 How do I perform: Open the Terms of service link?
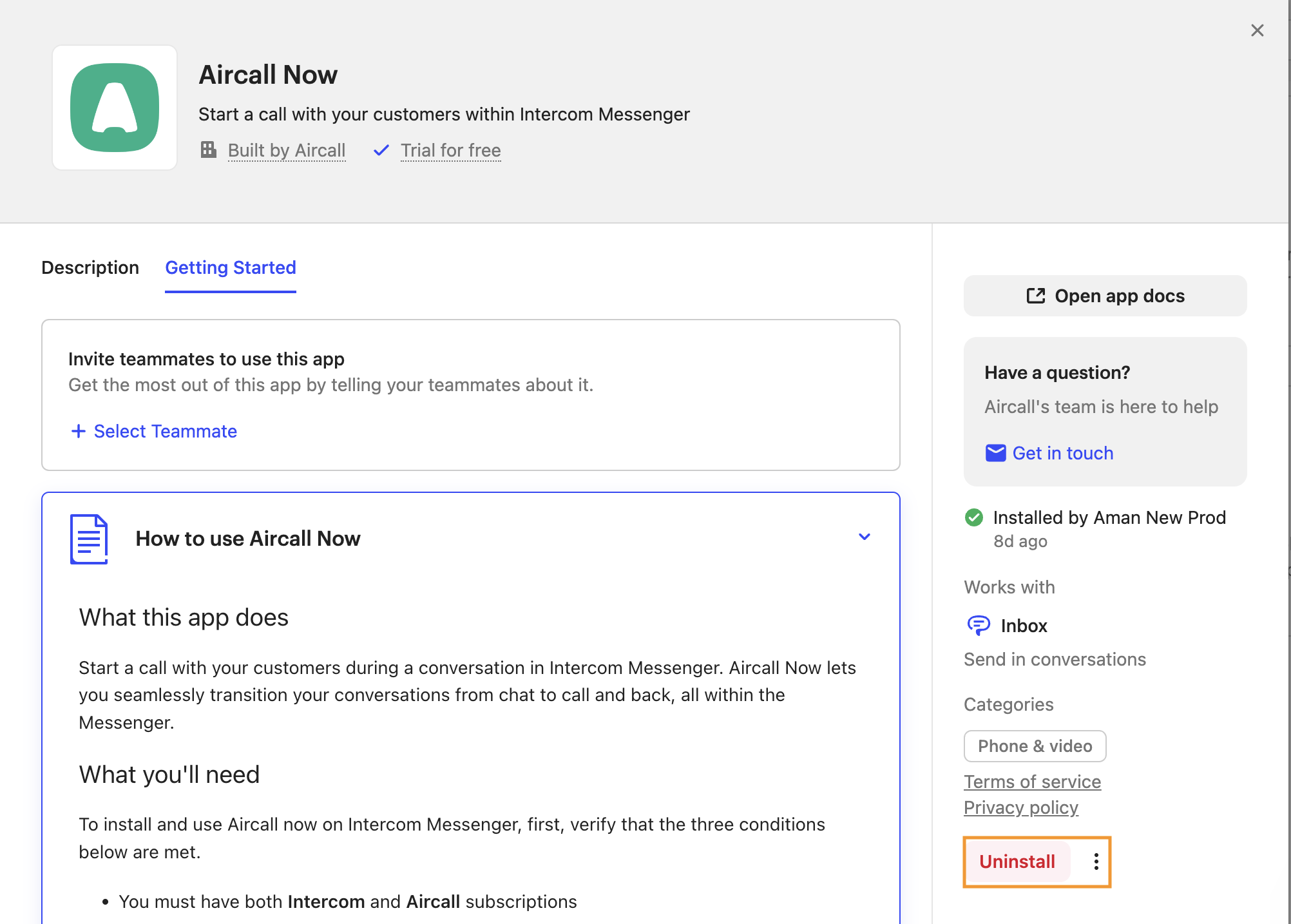click(x=1032, y=782)
